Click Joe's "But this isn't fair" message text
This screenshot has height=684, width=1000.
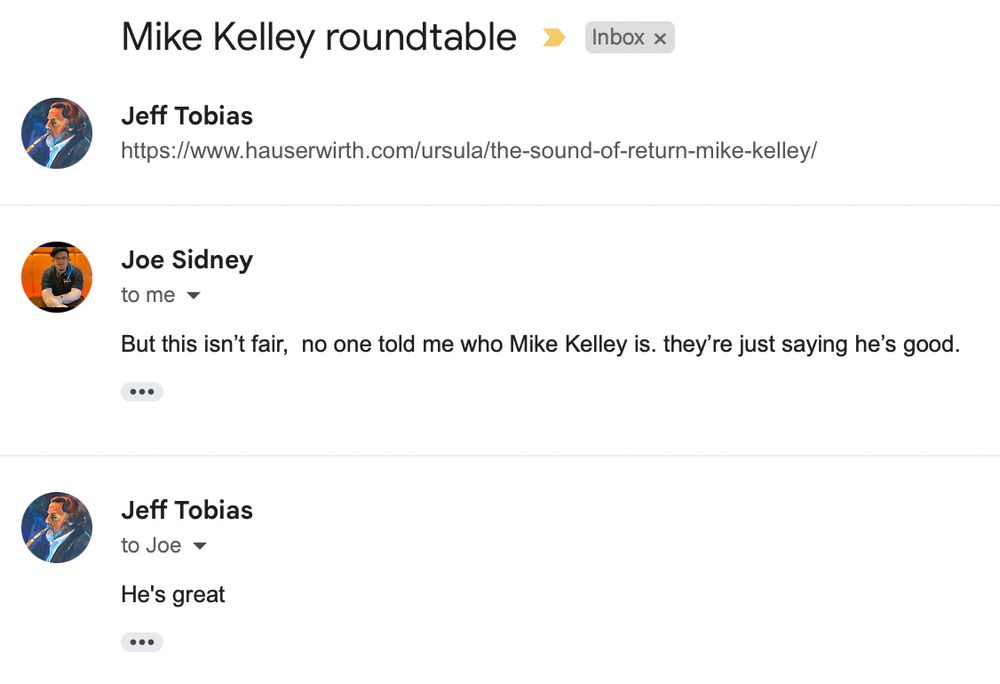pos(540,345)
